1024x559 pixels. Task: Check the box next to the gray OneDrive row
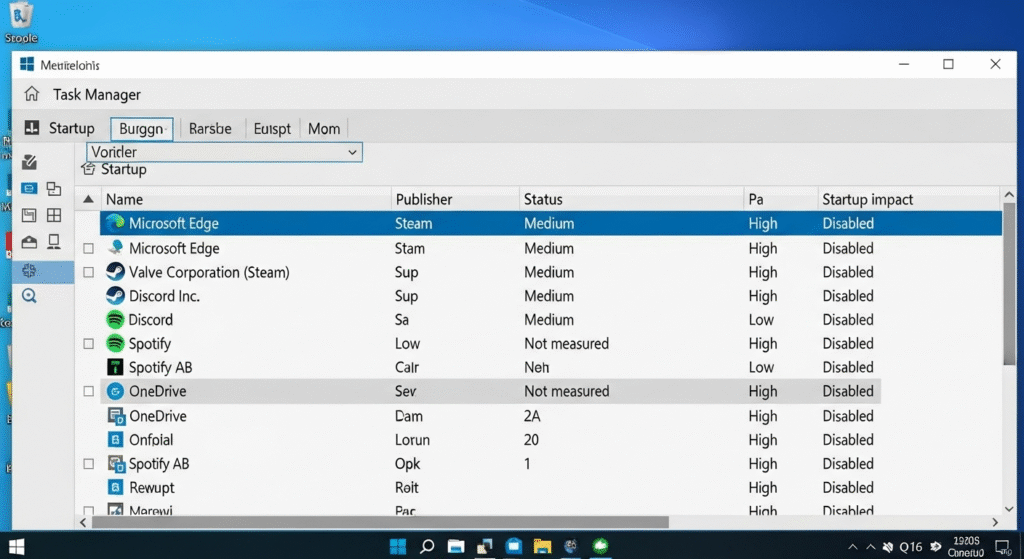[x=89, y=392]
